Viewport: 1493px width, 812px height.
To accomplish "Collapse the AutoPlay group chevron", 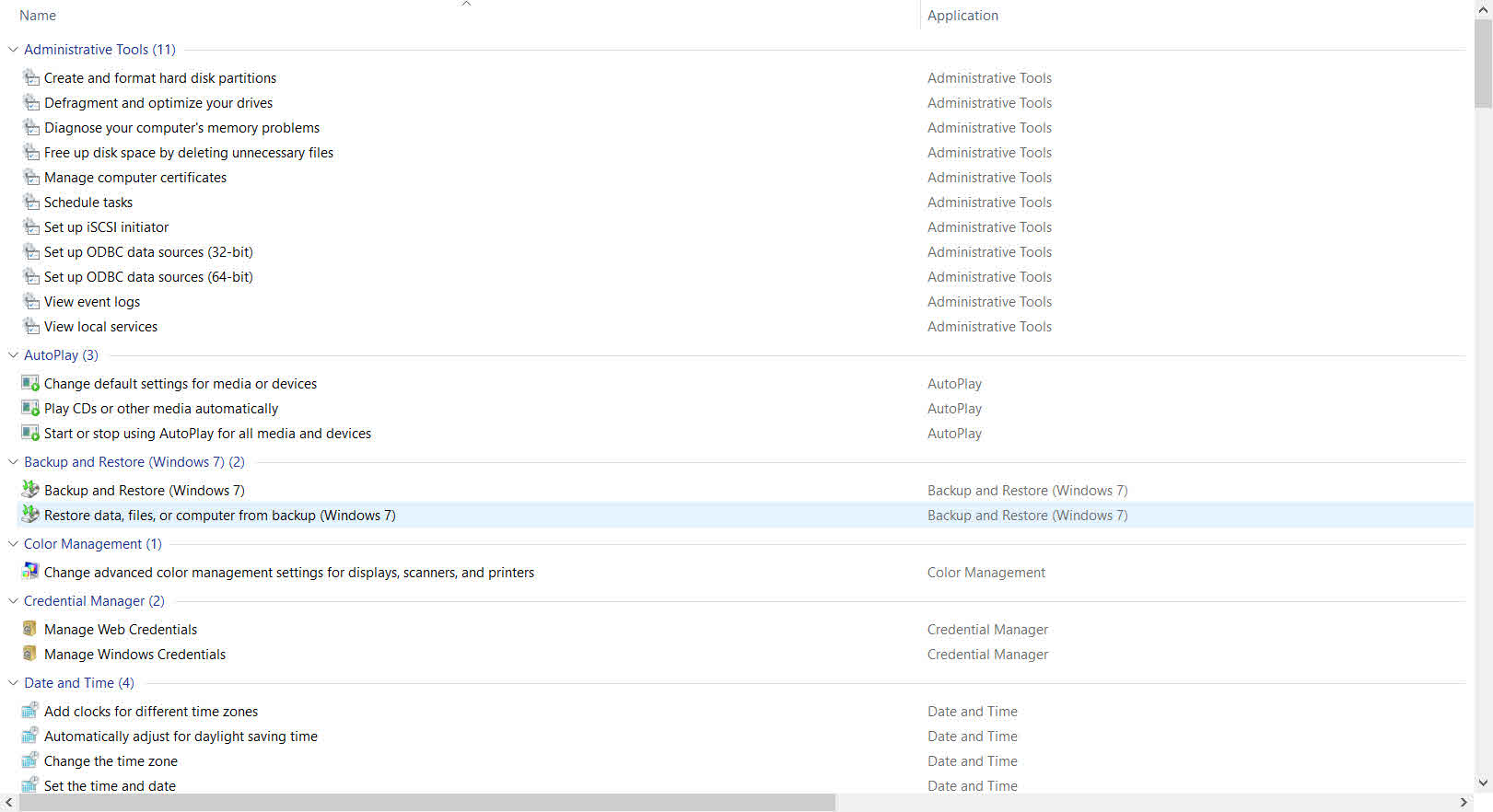I will (13, 355).
